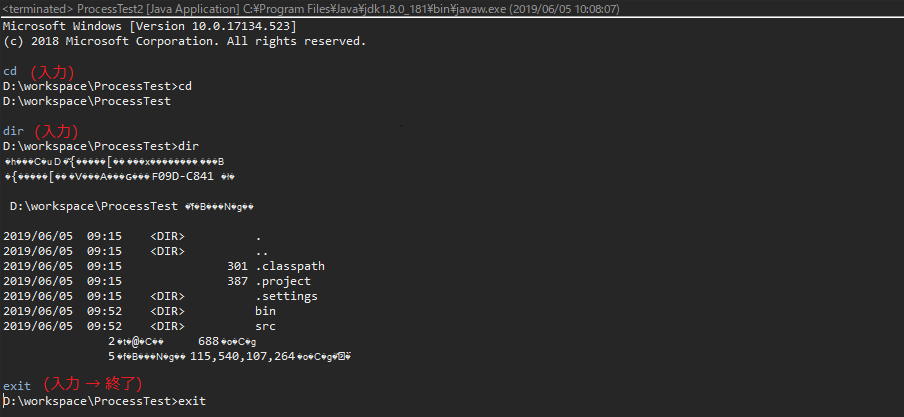
Task: Click the .project file entry
Action: pyautogui.click(x=283, y=281)
